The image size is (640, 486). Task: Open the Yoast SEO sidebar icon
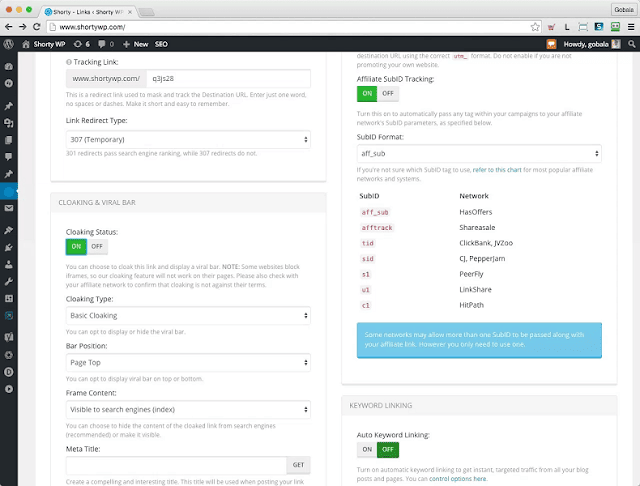pyautogui.click(x=9, y=337)
